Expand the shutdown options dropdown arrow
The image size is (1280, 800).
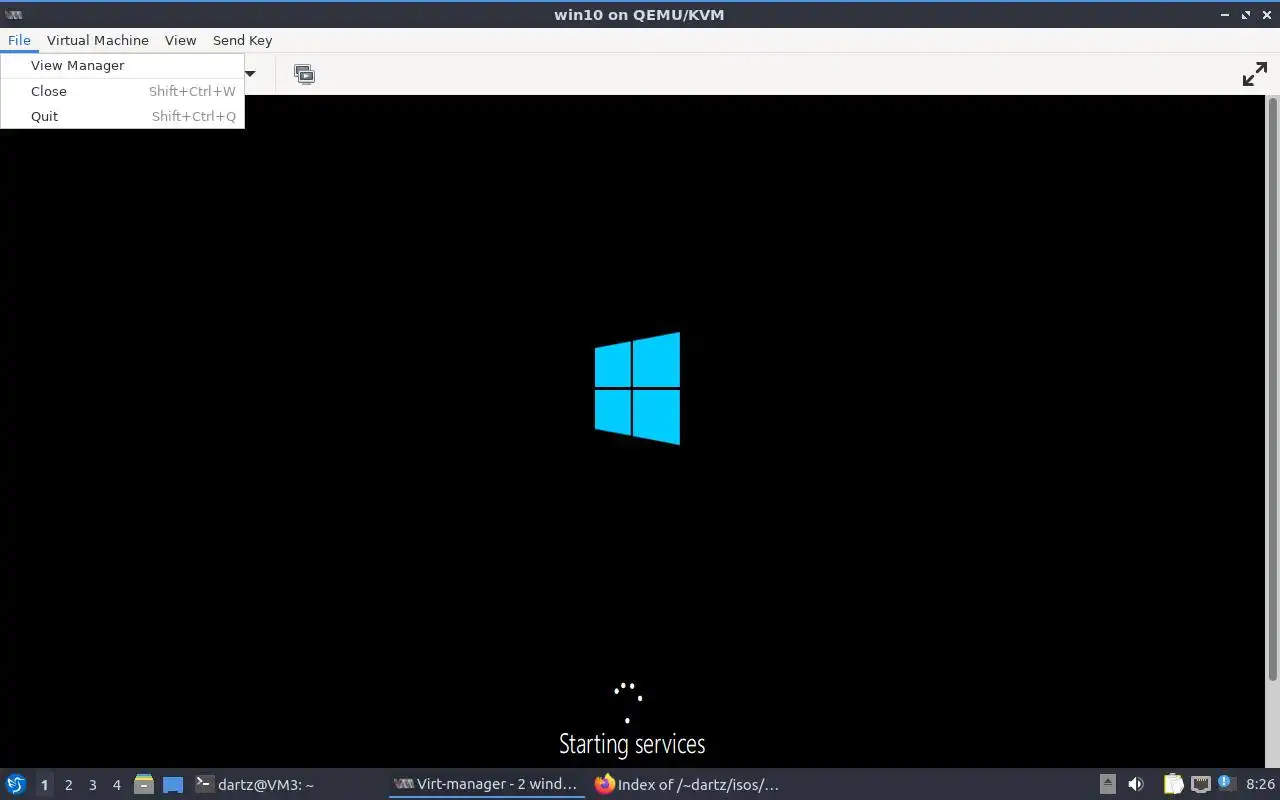(251, 74)
